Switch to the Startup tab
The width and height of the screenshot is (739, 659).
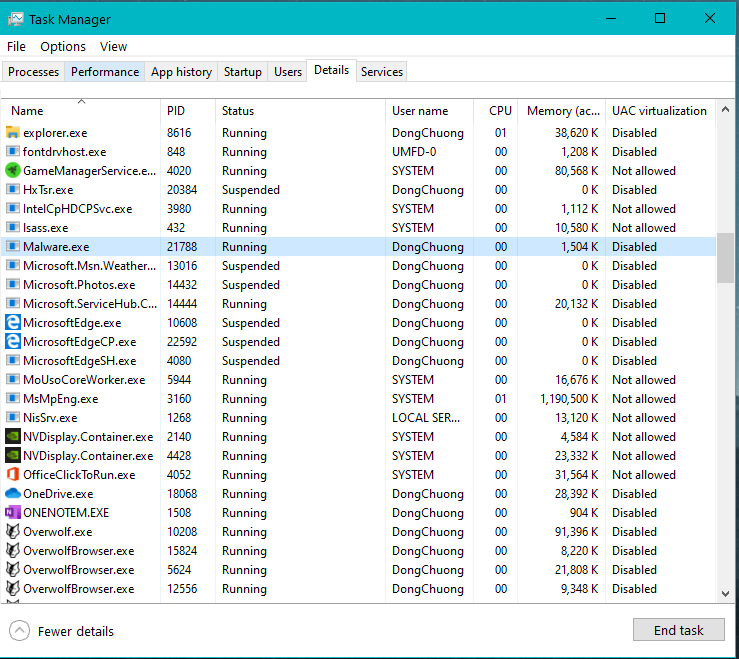243,72
